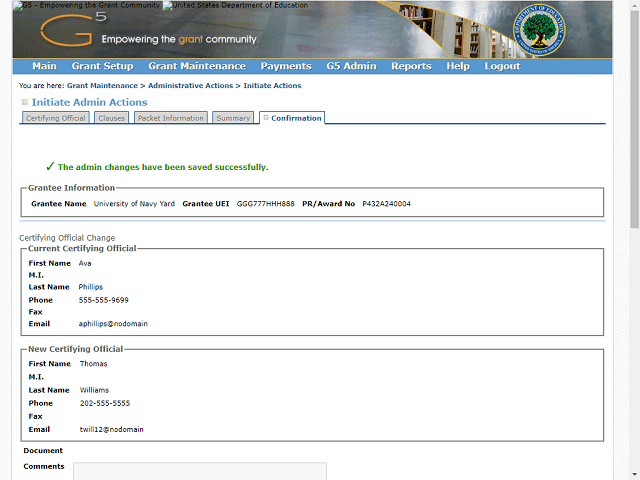Click the Grantee Information legend
The height and width of the screenshot is (480, 640).
point(71,188)
